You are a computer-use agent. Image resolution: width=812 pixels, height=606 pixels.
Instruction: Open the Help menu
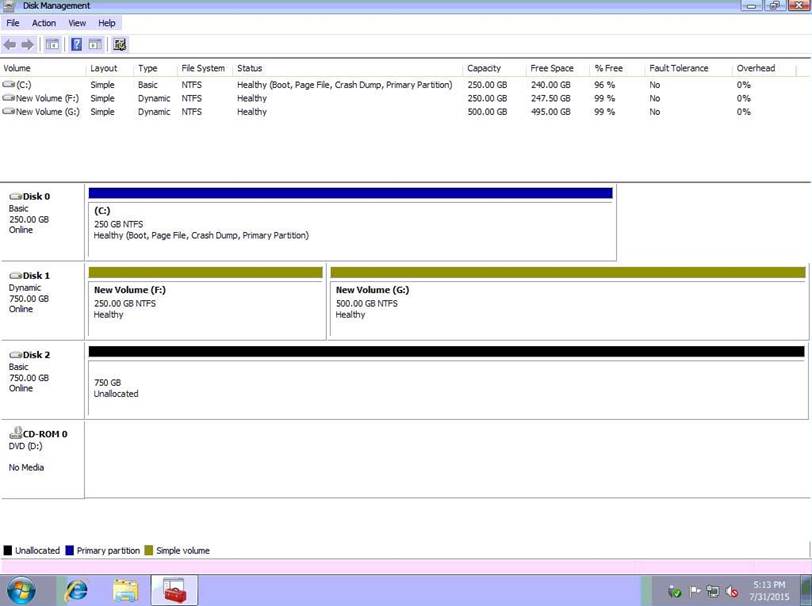tap(107, 23)
